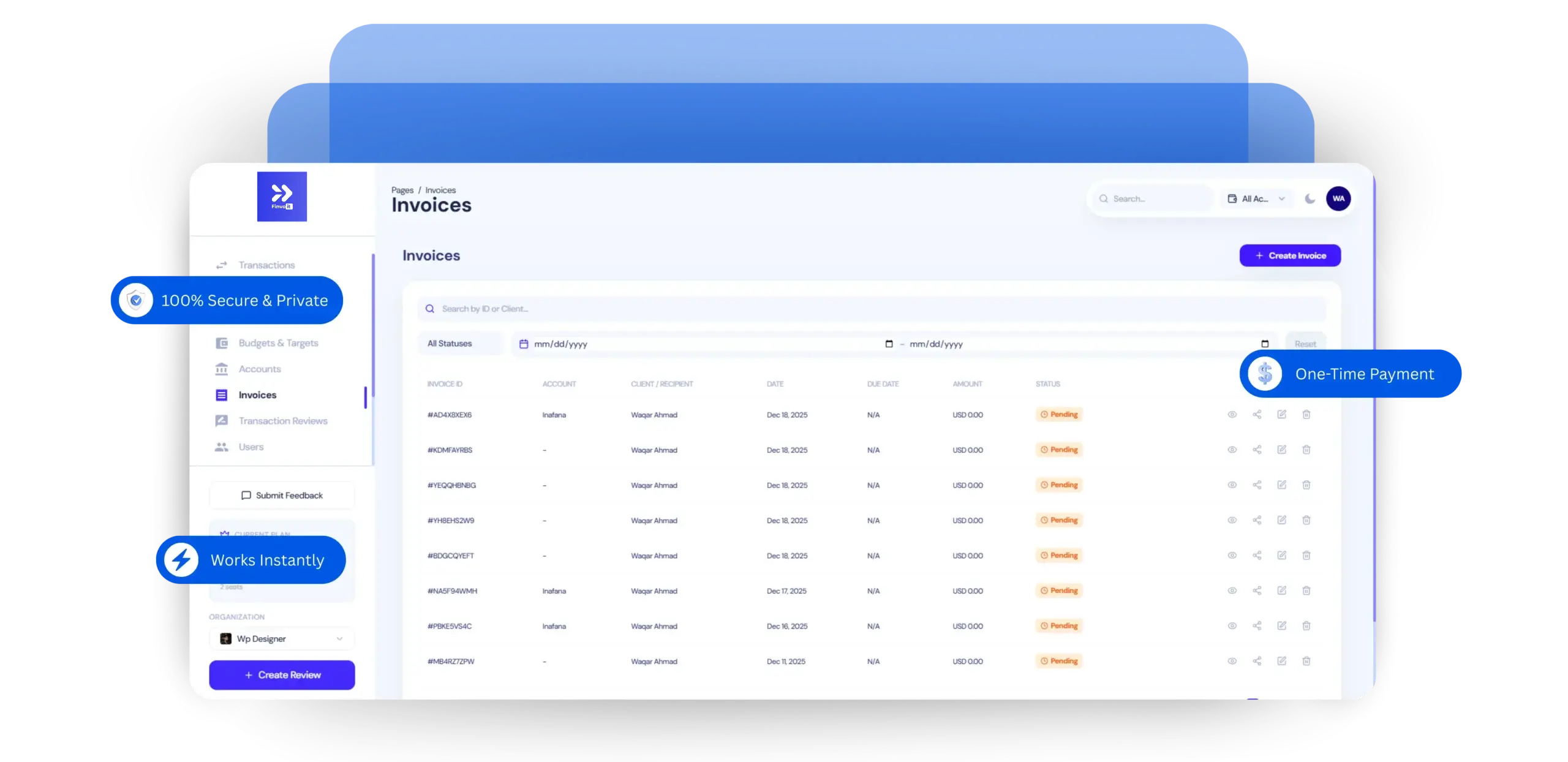Delete invoice #MB4RZ7ZPW using the trash icon

tap(1306, 661)
